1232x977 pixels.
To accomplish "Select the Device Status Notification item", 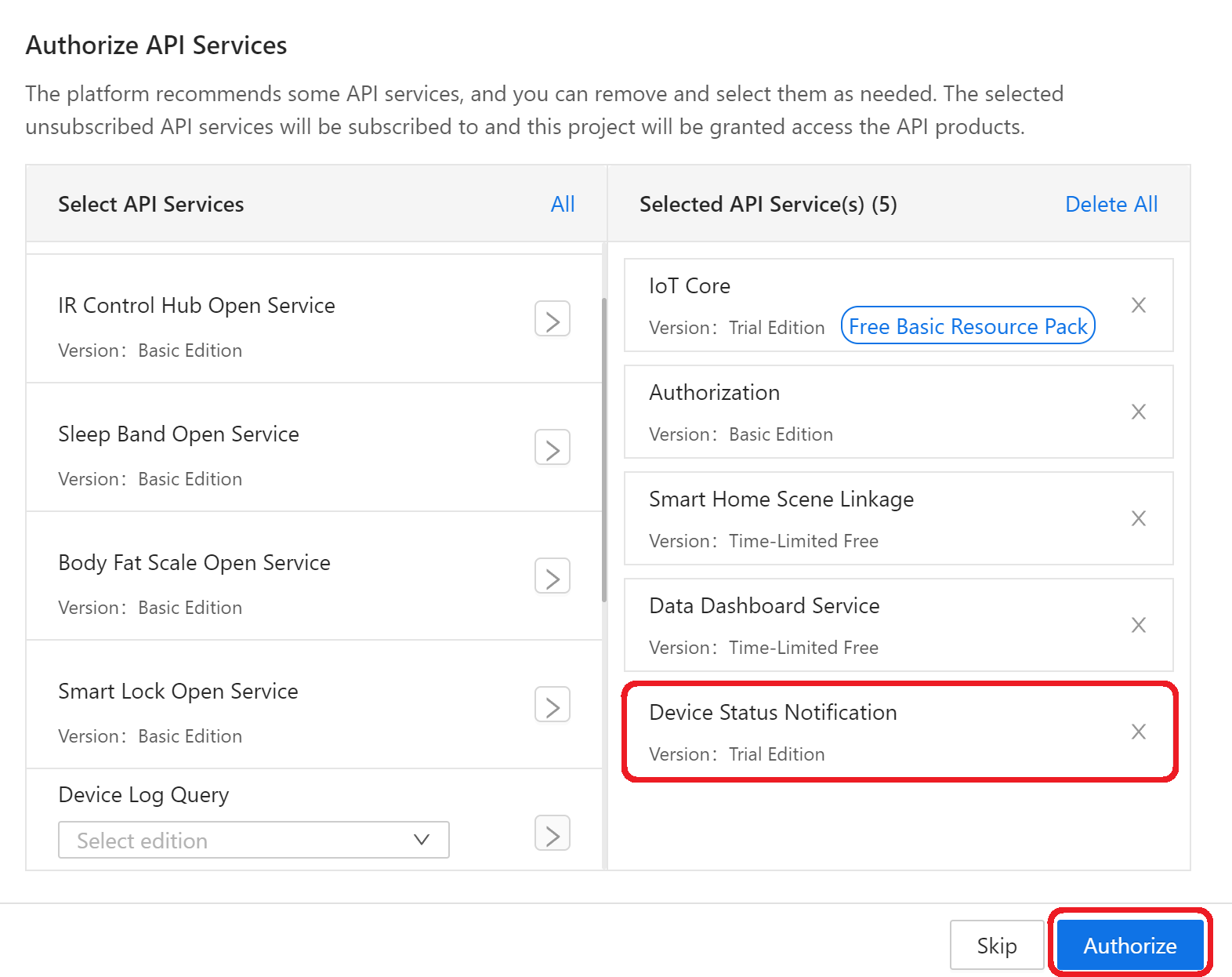I will point(899,732).
